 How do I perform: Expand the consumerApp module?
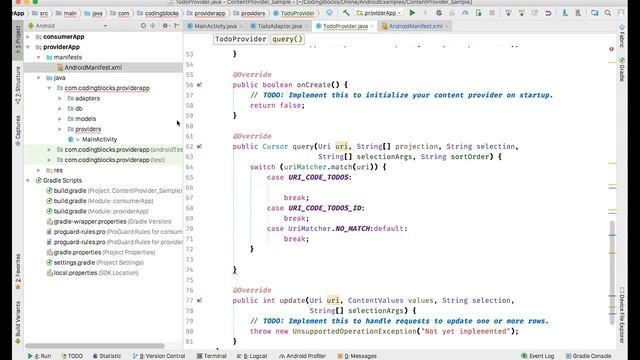click(28, 37)
